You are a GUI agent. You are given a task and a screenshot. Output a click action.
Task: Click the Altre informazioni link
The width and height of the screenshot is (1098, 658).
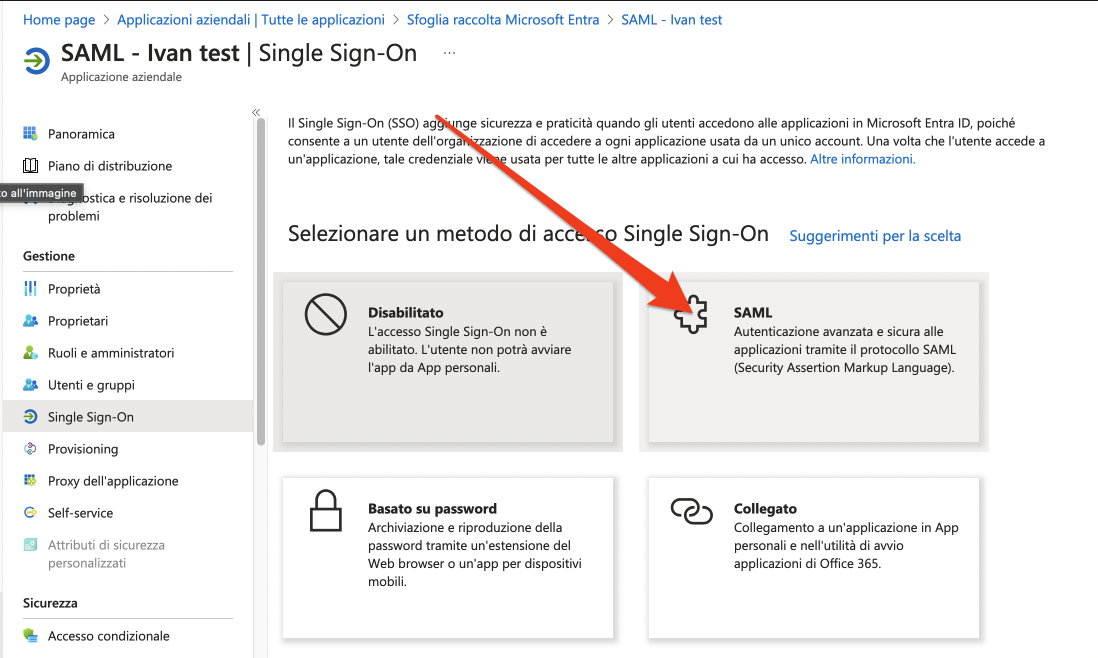863,159
